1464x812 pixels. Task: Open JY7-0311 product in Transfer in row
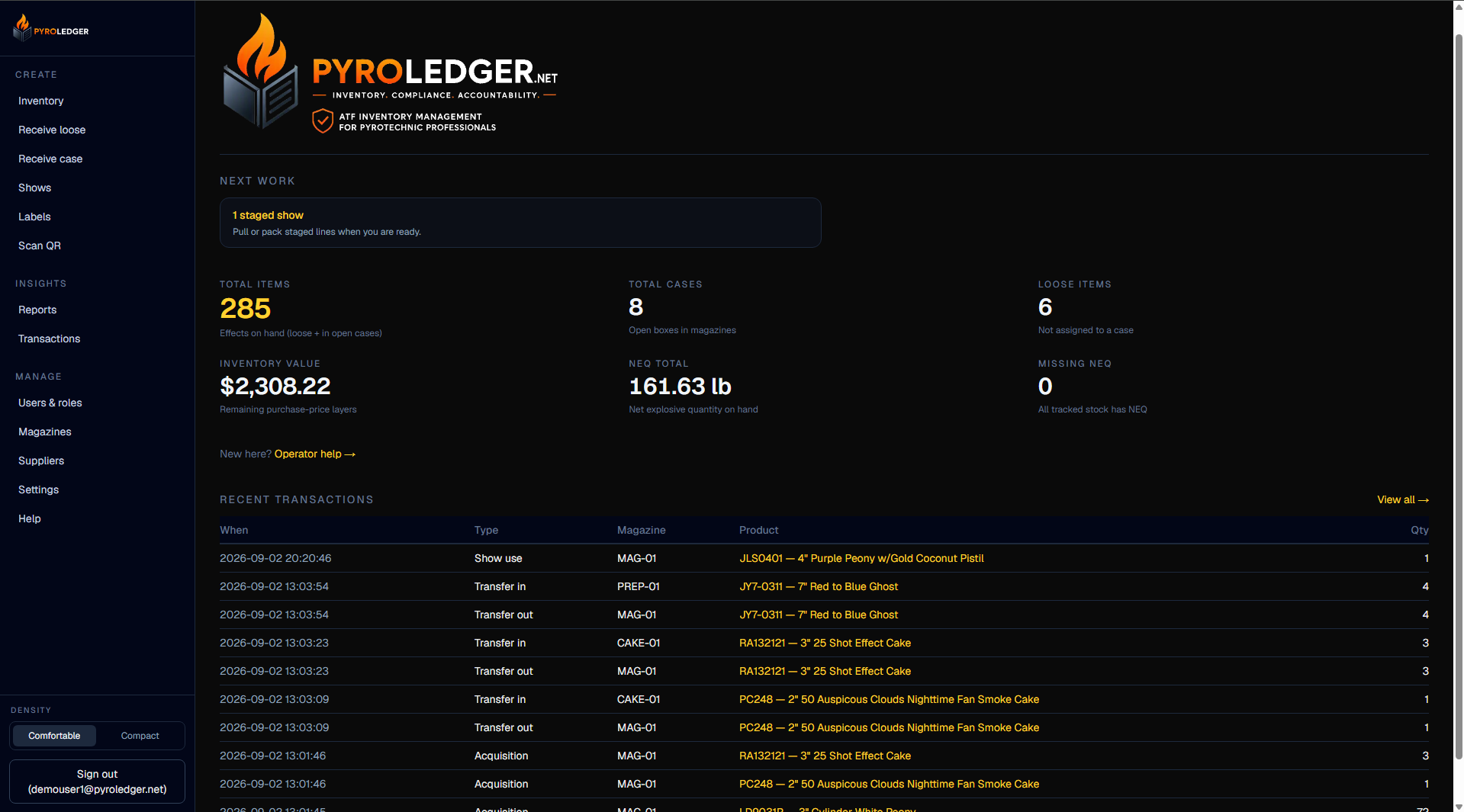click(818, 586)
